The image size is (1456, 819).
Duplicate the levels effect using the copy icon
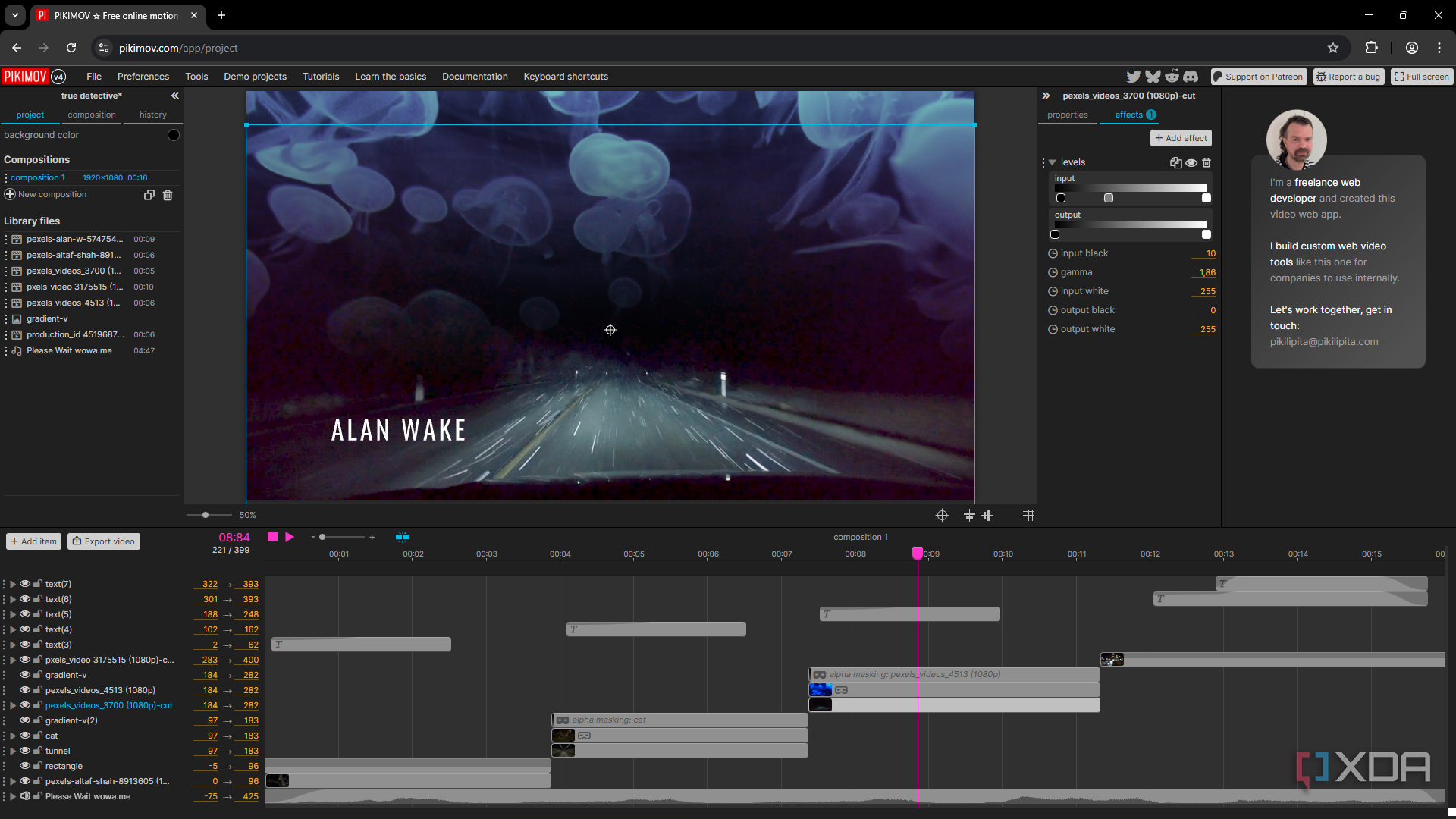(1175, 162)
